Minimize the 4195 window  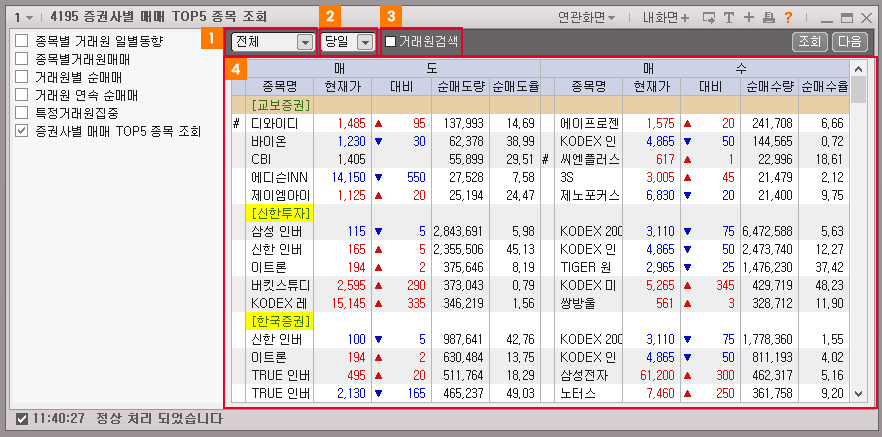[826, 19]
